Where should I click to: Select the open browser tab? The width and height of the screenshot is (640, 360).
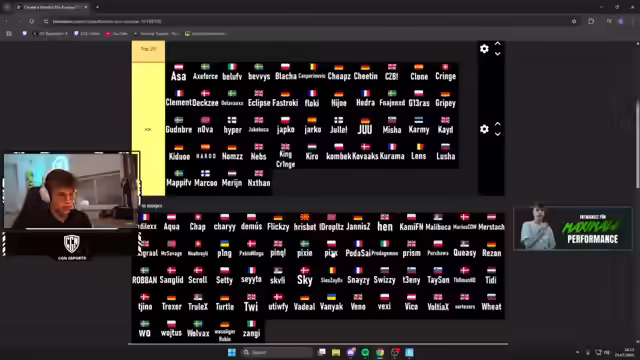52,7
